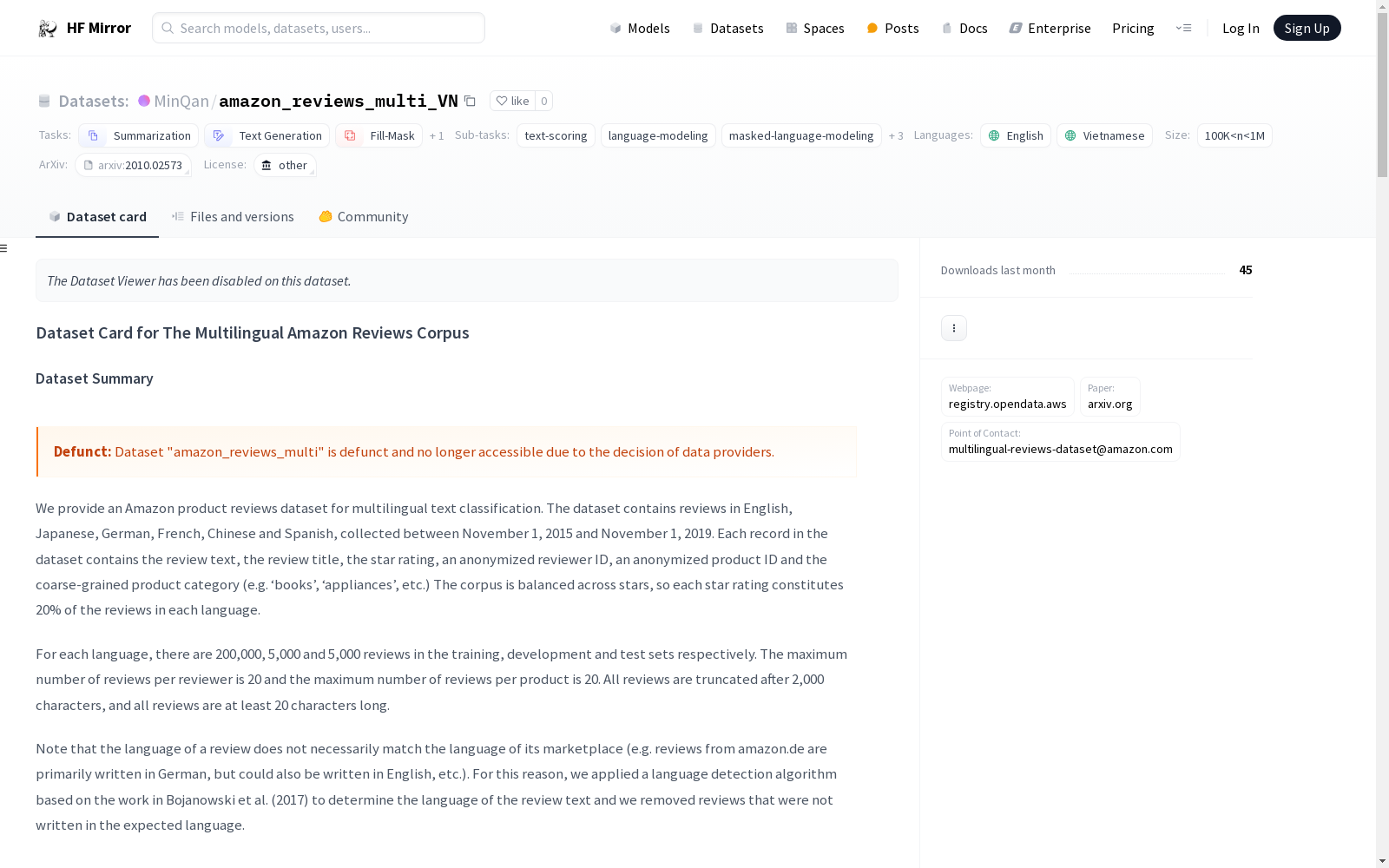1389x868 pixels.
Task: Select the masked-language-modeling tag
Action: click(x=801, y=135)
